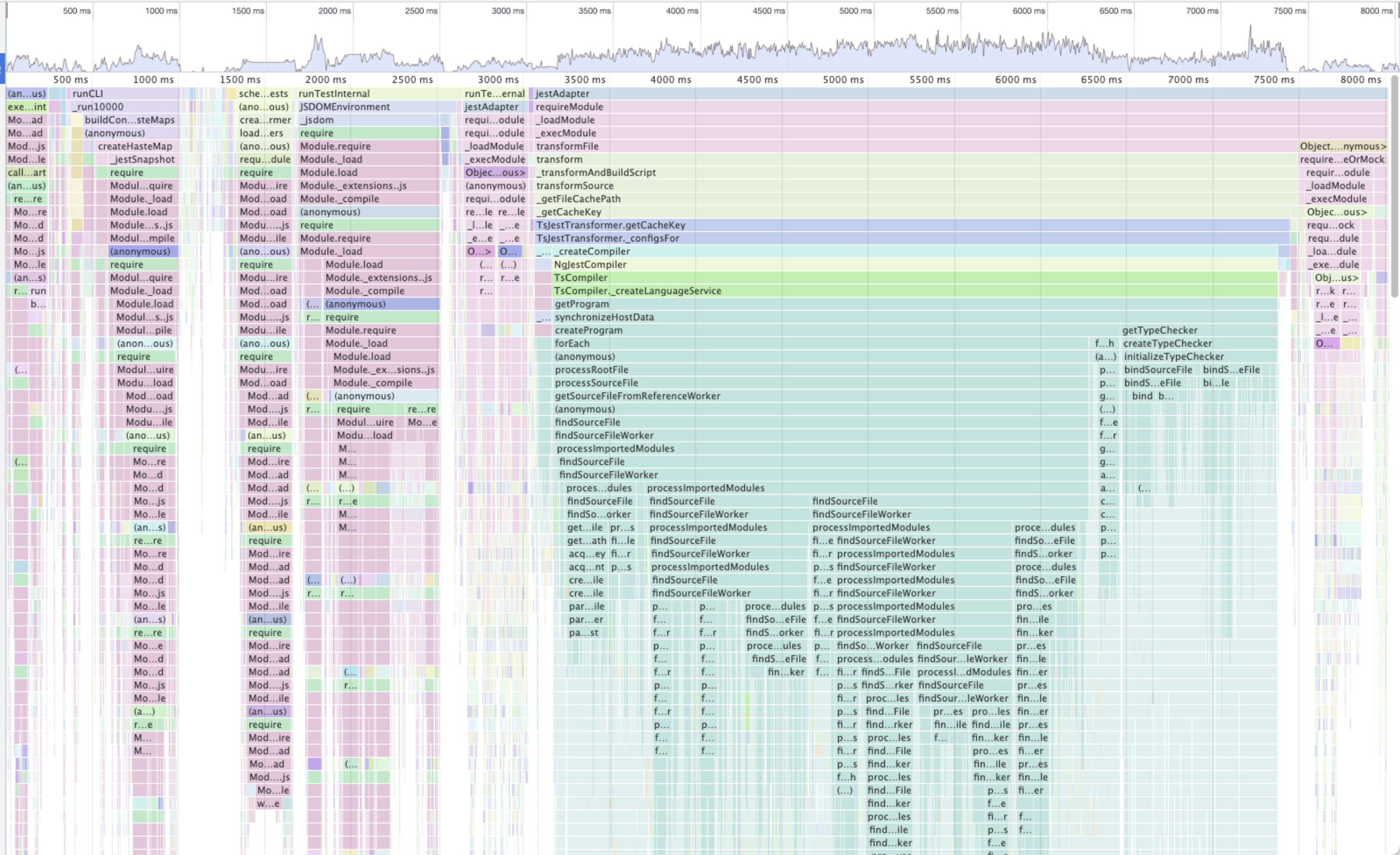Select the forEach frame
Viewport: 1400px width, 855px height.
pyautogui.click(x=821, y=343)
